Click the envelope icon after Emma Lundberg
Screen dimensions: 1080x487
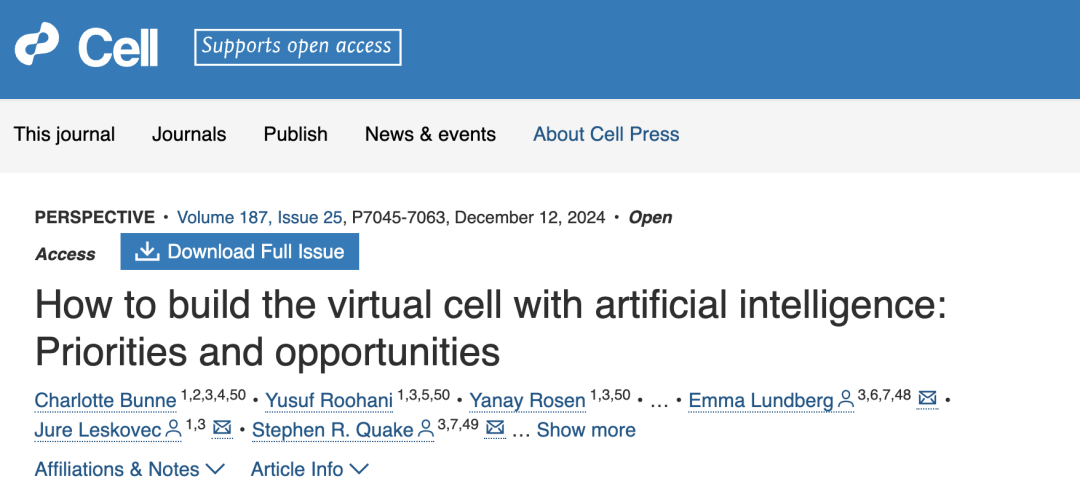[927, 400]
